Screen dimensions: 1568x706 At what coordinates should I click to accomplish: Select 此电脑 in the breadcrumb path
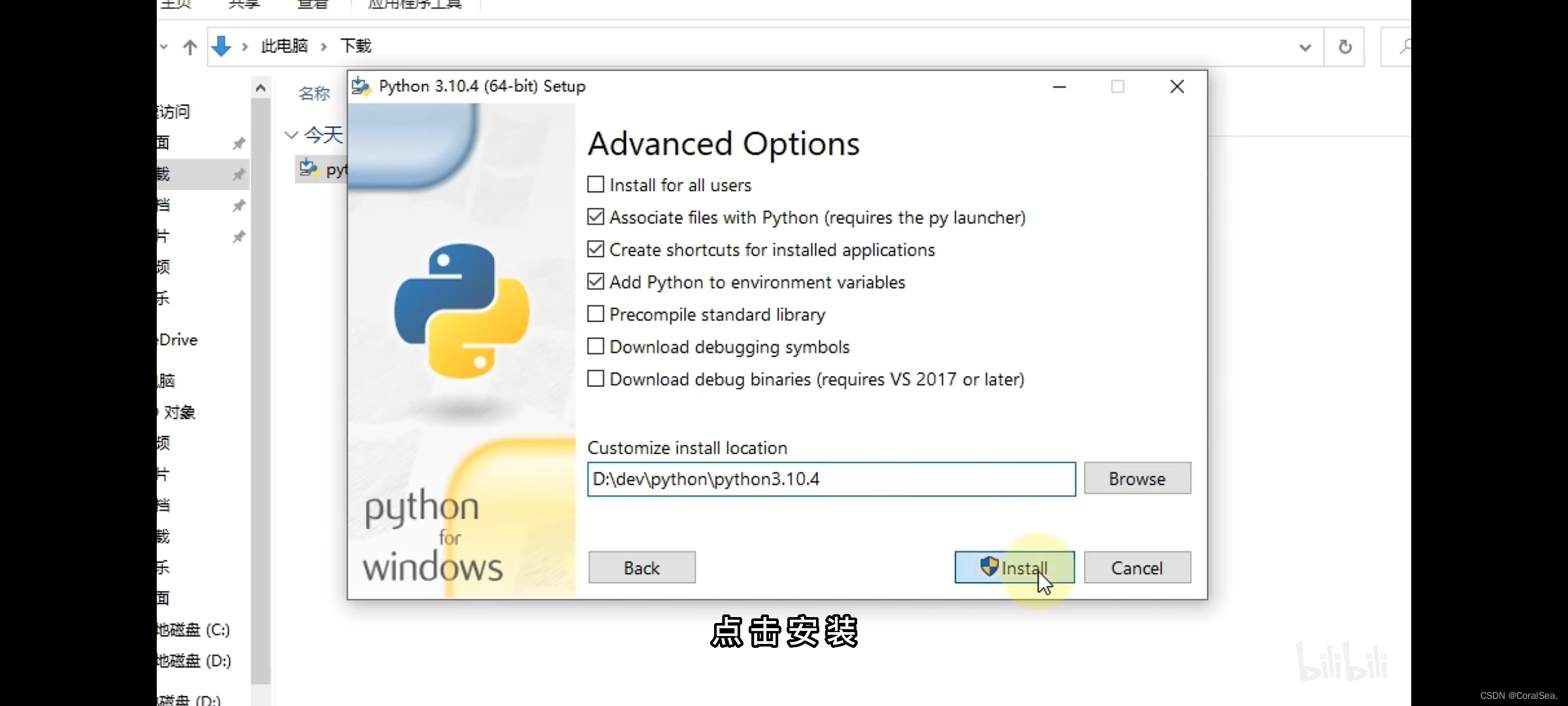click(284, 46)
